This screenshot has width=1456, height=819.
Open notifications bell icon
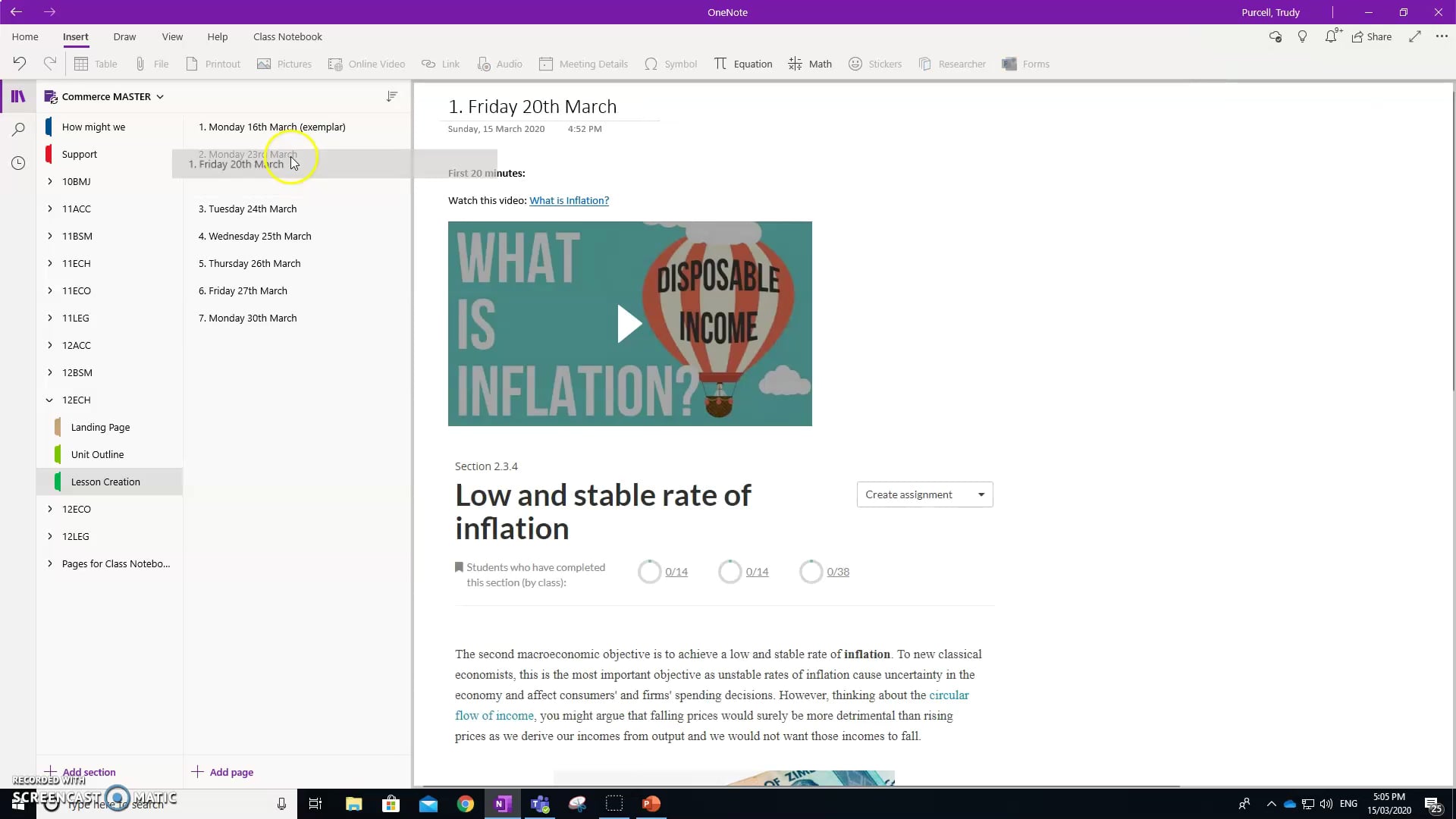tap(1332, 36)
